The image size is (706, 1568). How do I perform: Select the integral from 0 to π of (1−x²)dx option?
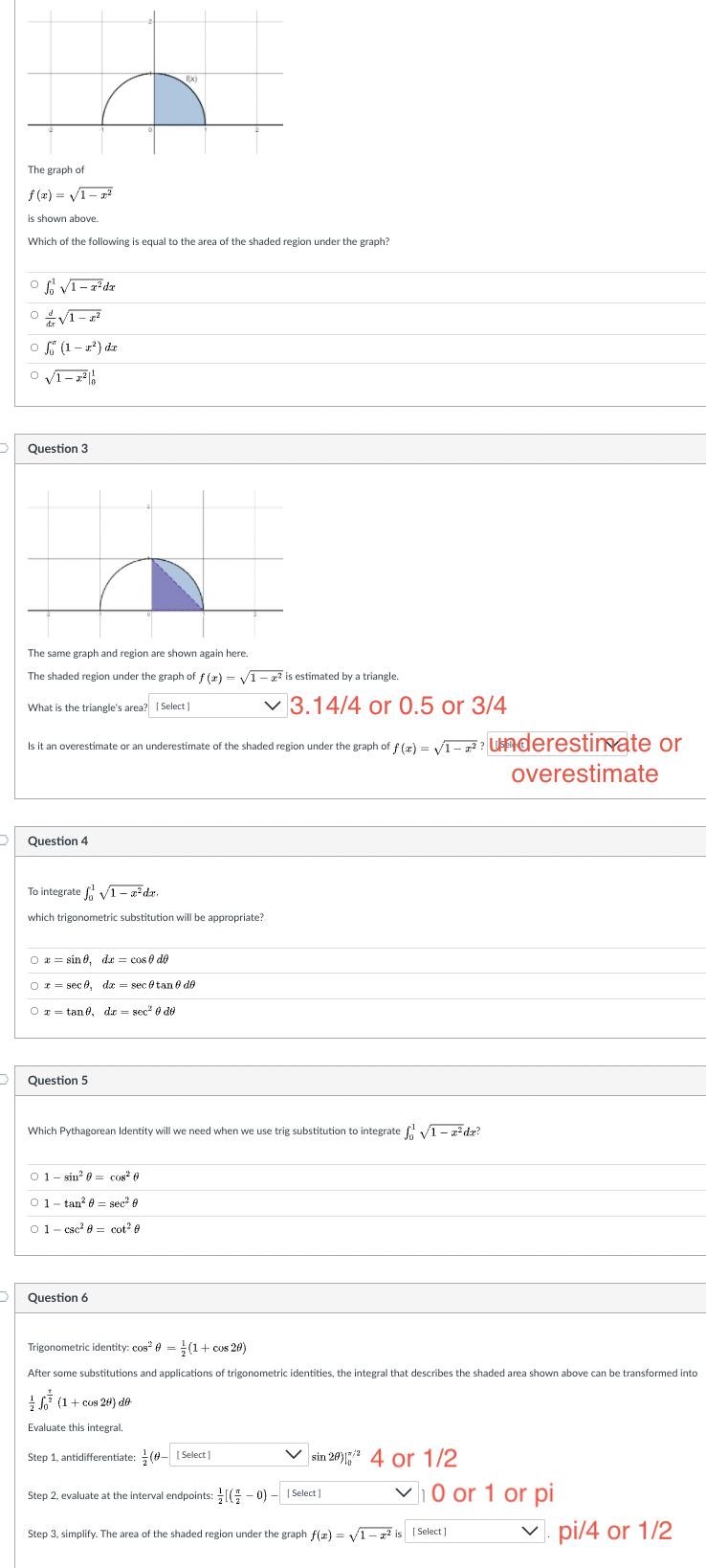tap(34, 347)
